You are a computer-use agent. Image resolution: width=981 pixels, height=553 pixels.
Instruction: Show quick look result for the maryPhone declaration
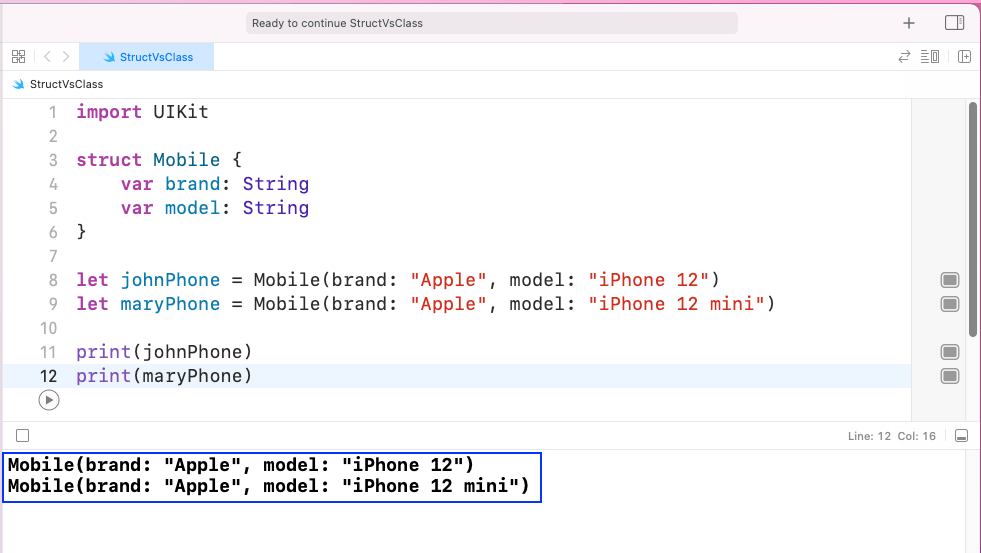tap(950, 304)
